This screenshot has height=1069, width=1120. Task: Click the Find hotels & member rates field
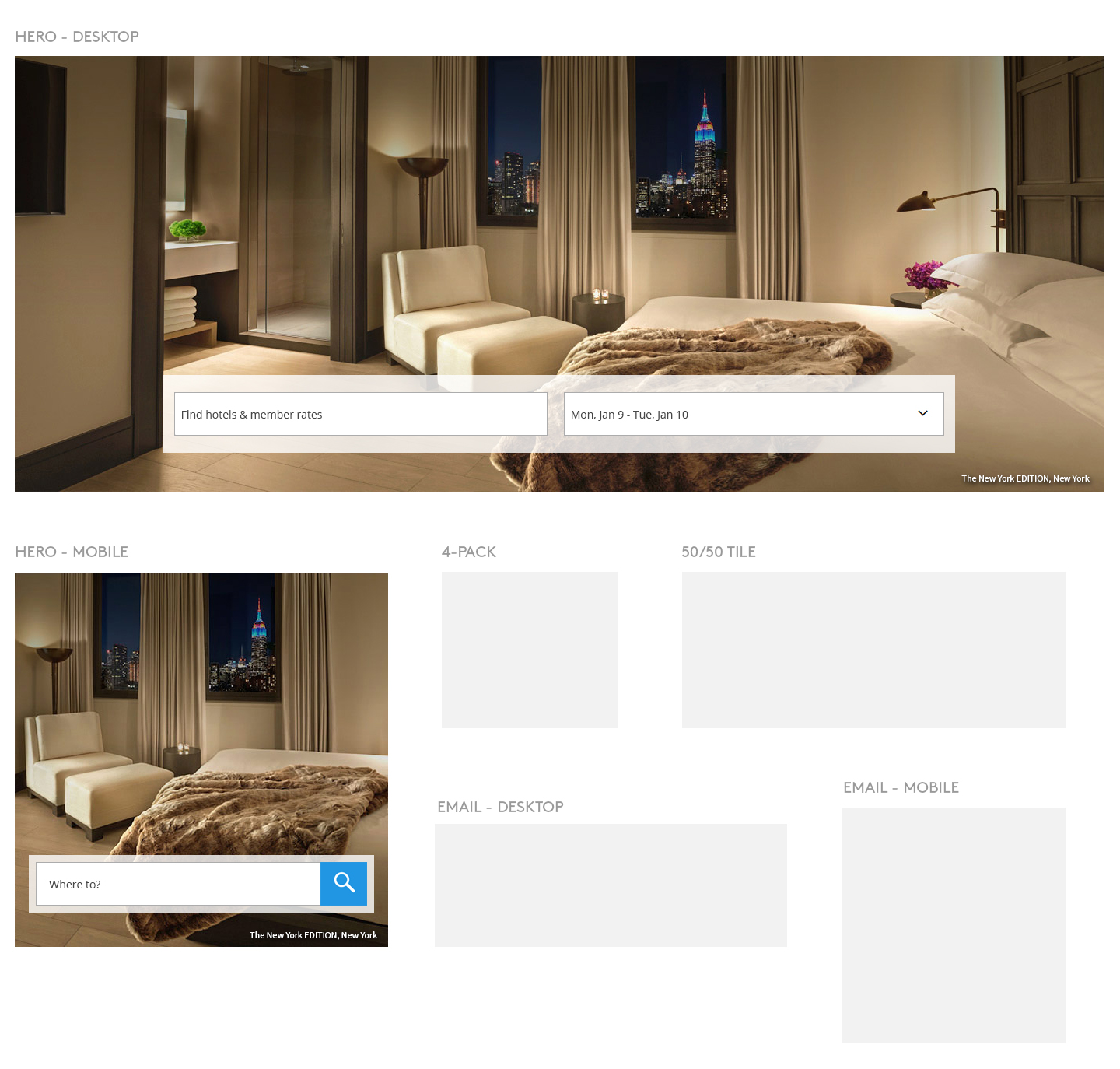click(x=360, y=414)
